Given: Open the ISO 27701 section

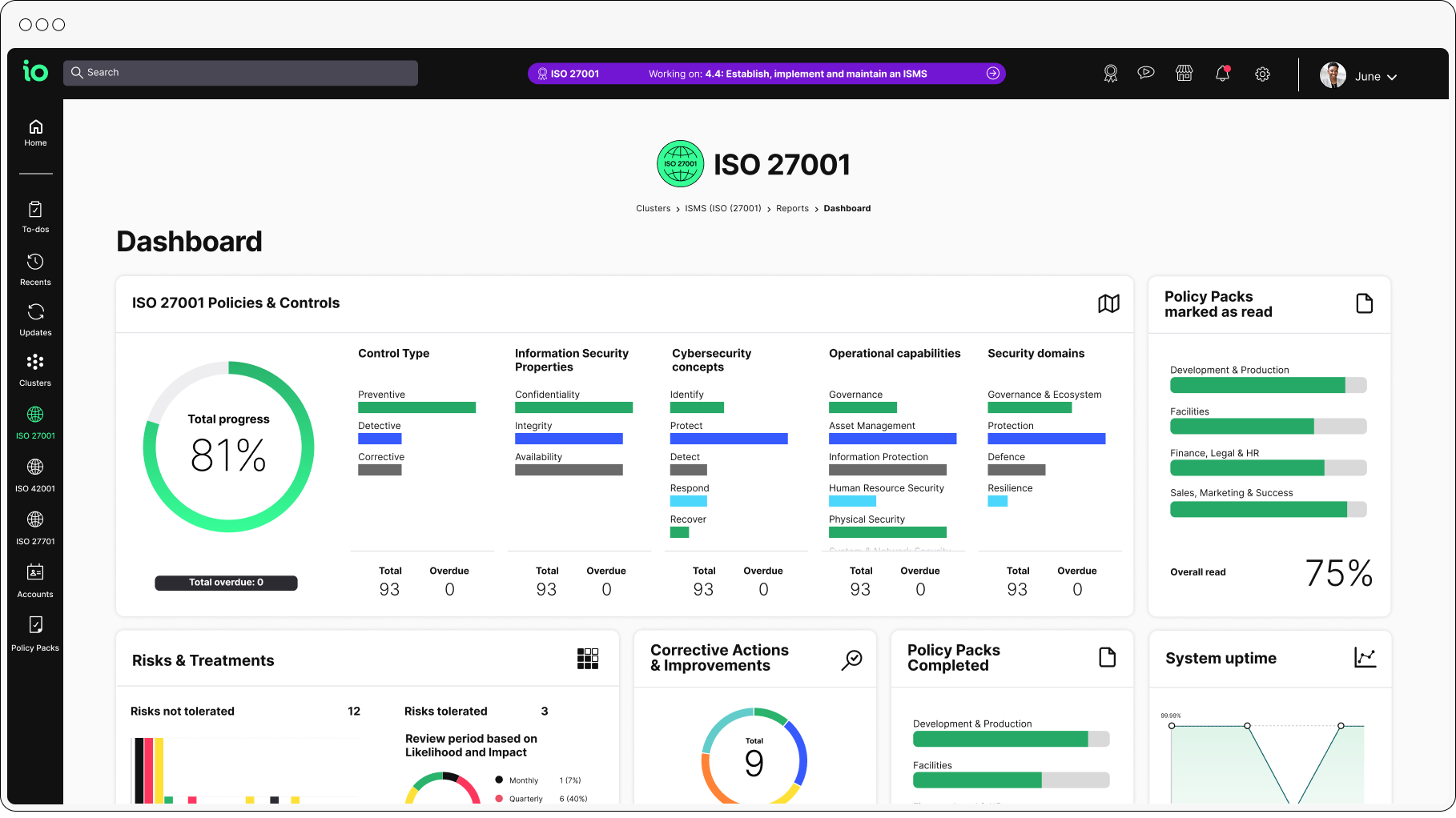Looking at the screenshot, I should coord(35,524).
